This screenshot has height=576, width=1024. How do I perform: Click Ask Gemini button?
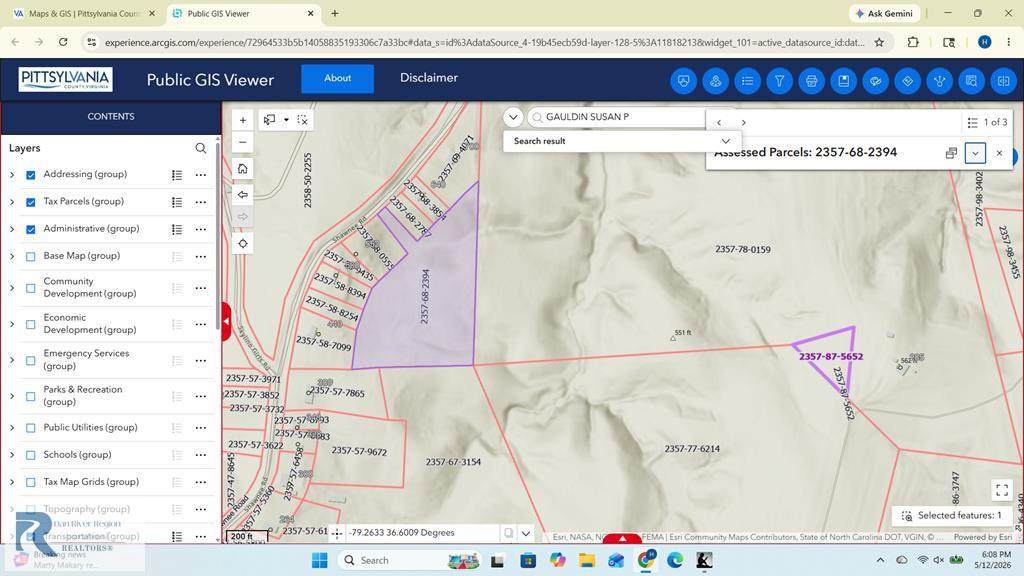pos(884,13)
